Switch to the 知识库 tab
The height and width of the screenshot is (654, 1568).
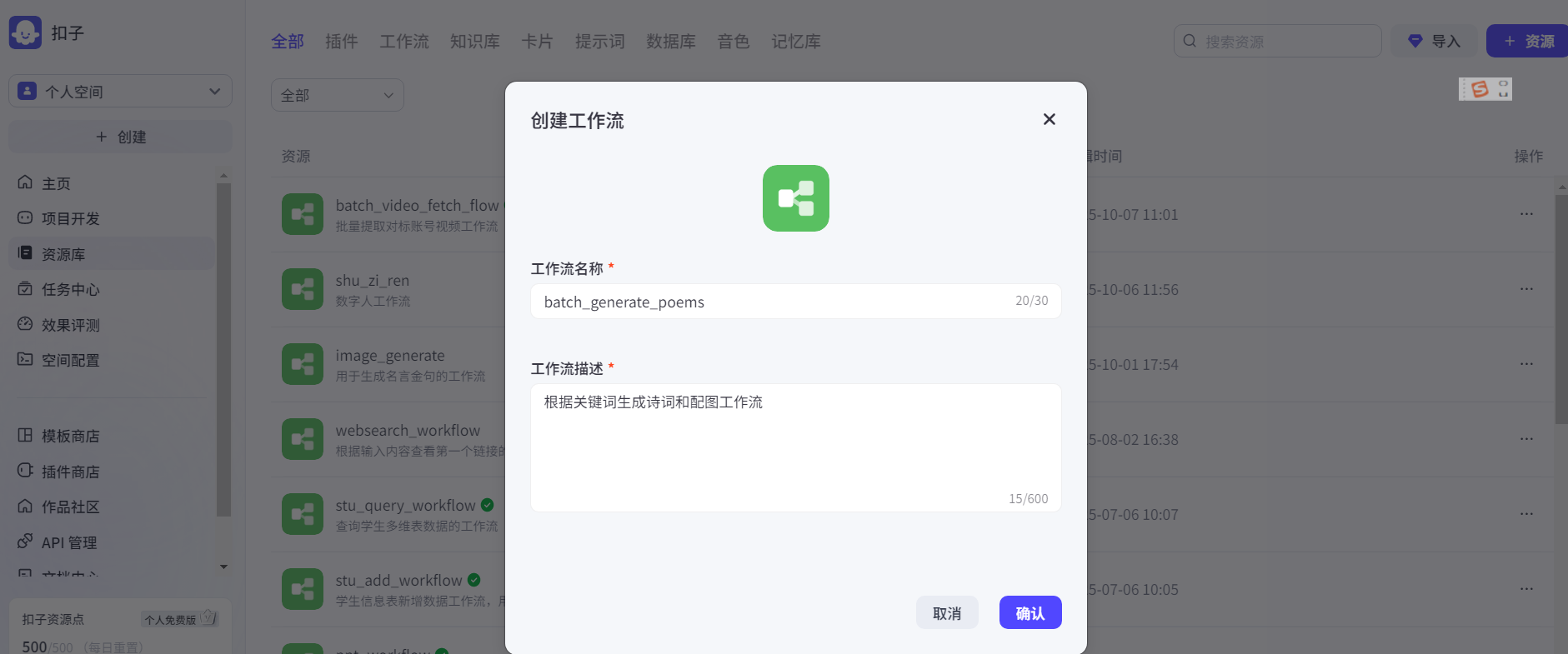point(475,41)
